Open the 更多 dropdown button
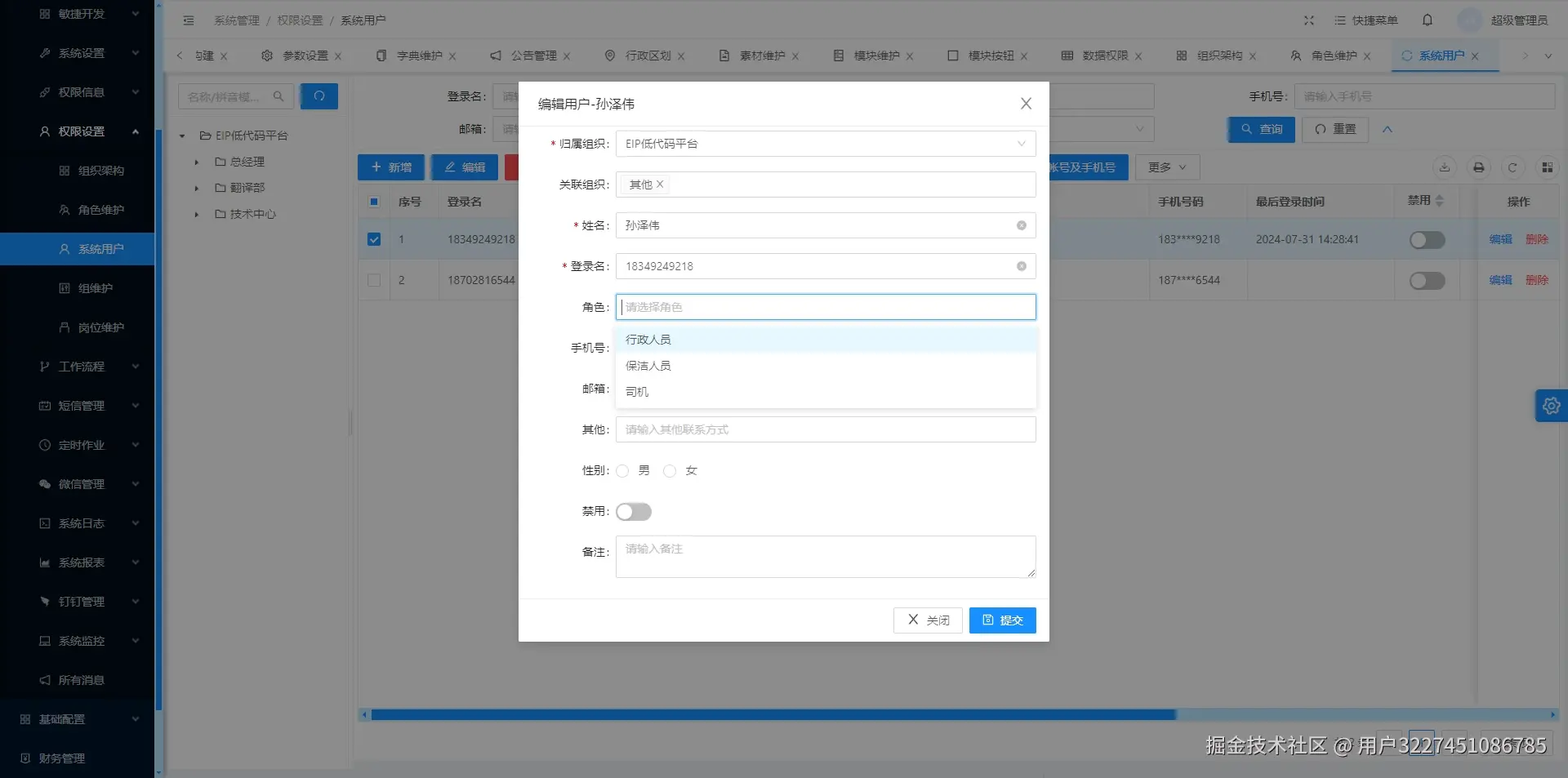Screen dimensions: 1568x778 click(1167, 167)
